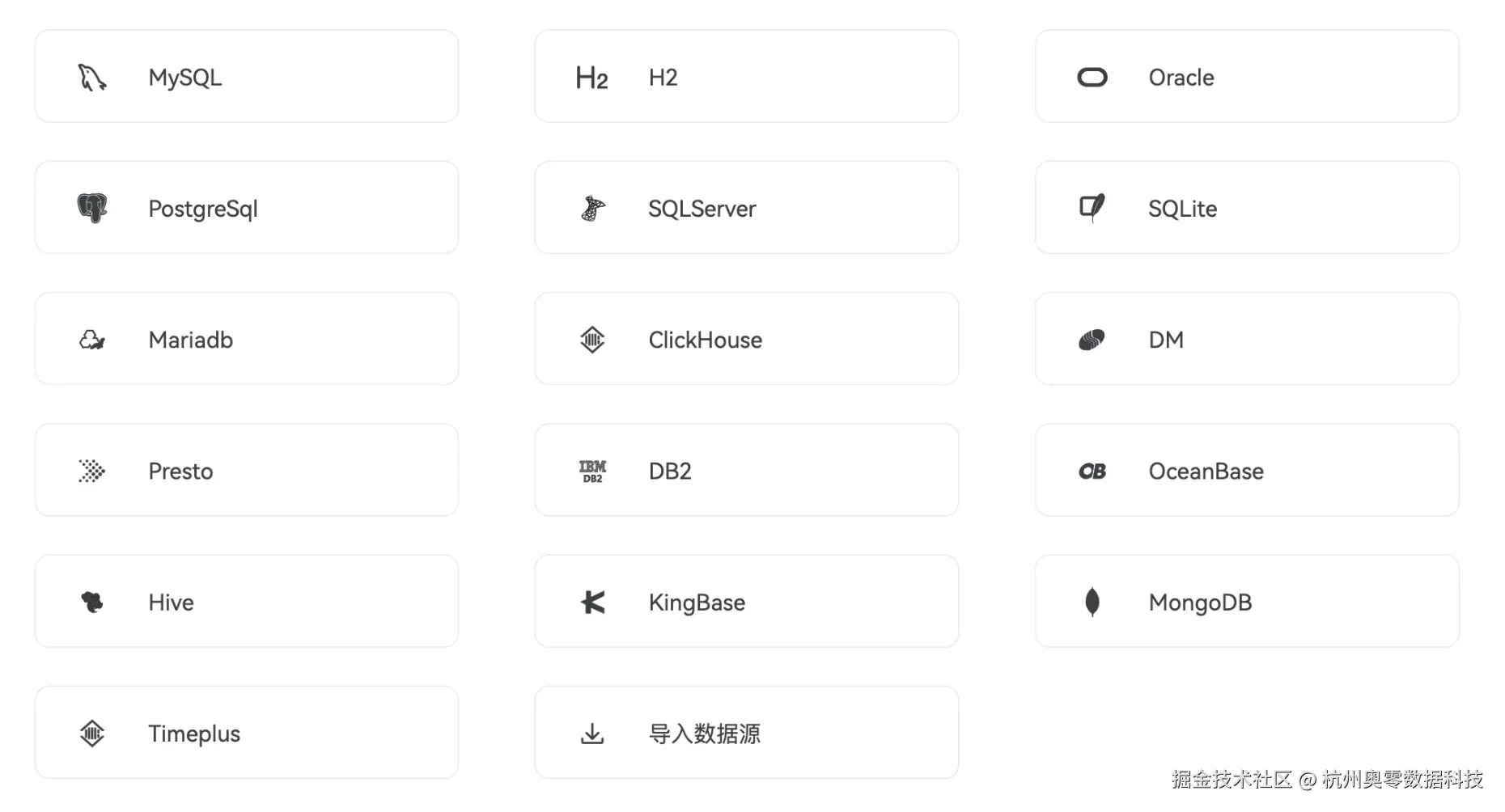1505x812 pixels.
Task: Click the ClickHouse logo icon
Action: [x=592, y=340]
